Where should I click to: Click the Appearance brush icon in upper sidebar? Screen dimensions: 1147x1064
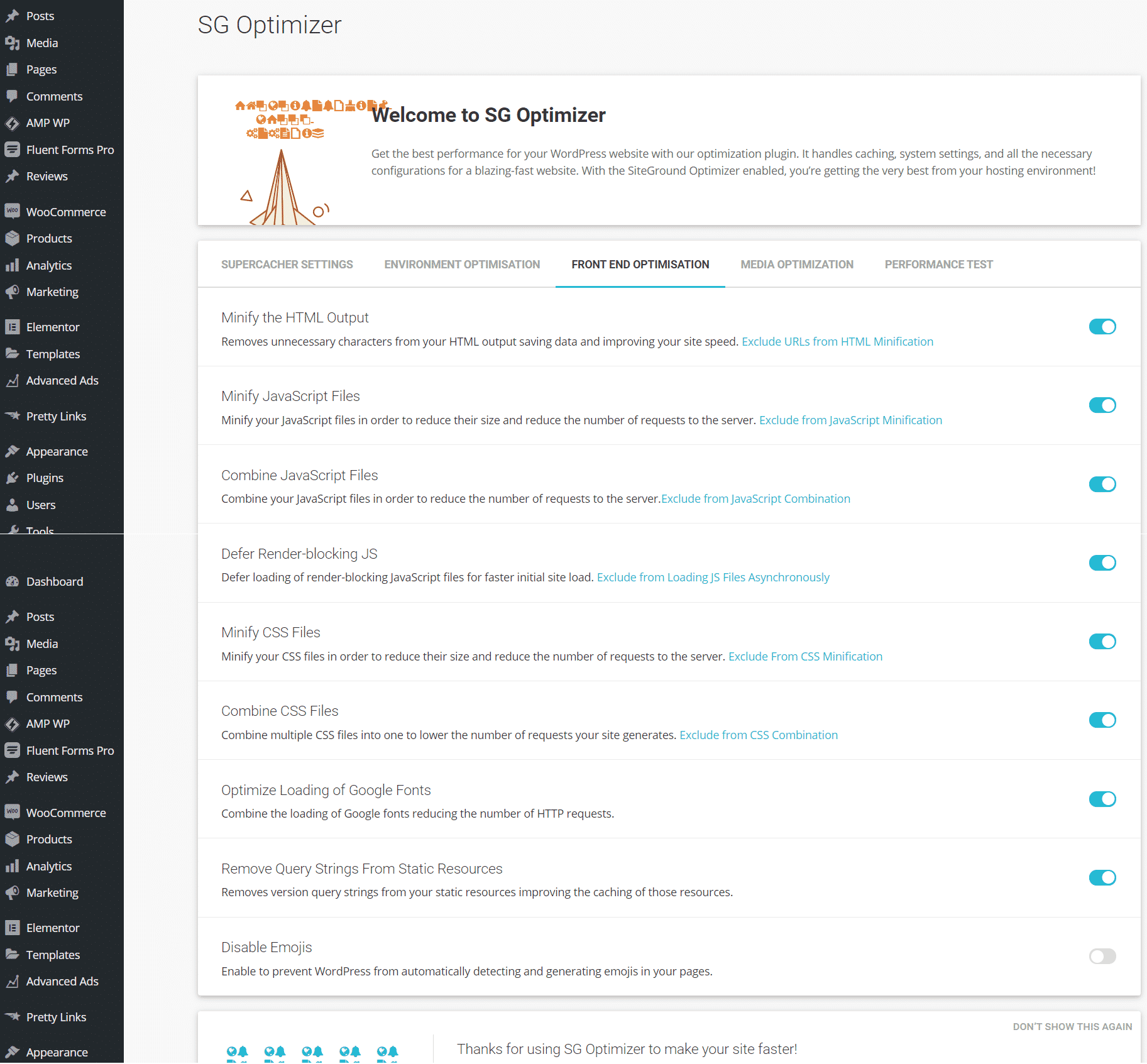click(x=12, y=451)
